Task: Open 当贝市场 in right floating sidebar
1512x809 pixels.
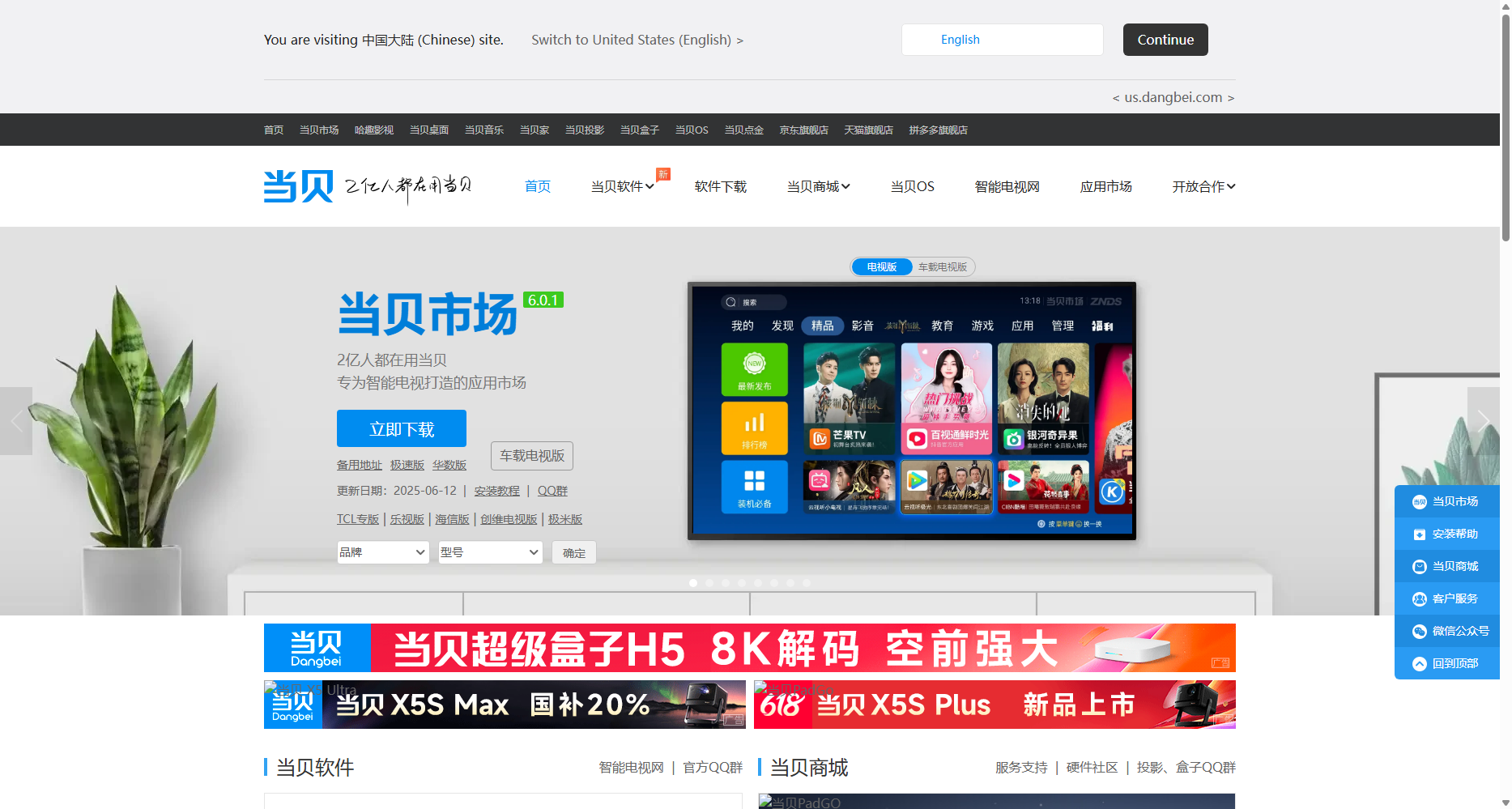Action: (x=1447, y=501)
